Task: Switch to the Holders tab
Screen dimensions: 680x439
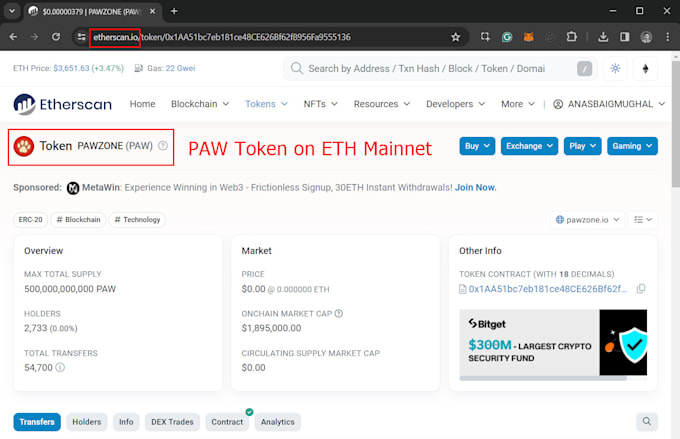Action: pos(87,422)
